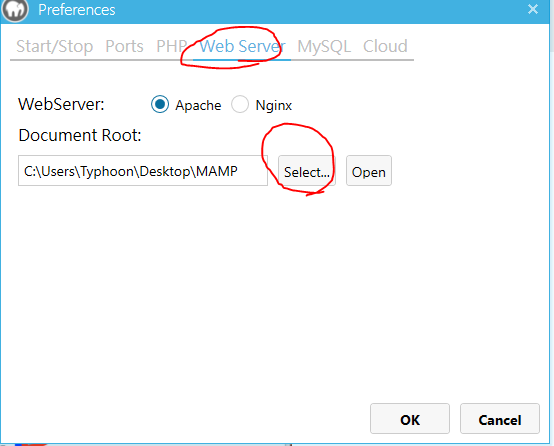554x446 pixels.
Task: Close the Preferences dialog
Action: click(532, 9)
